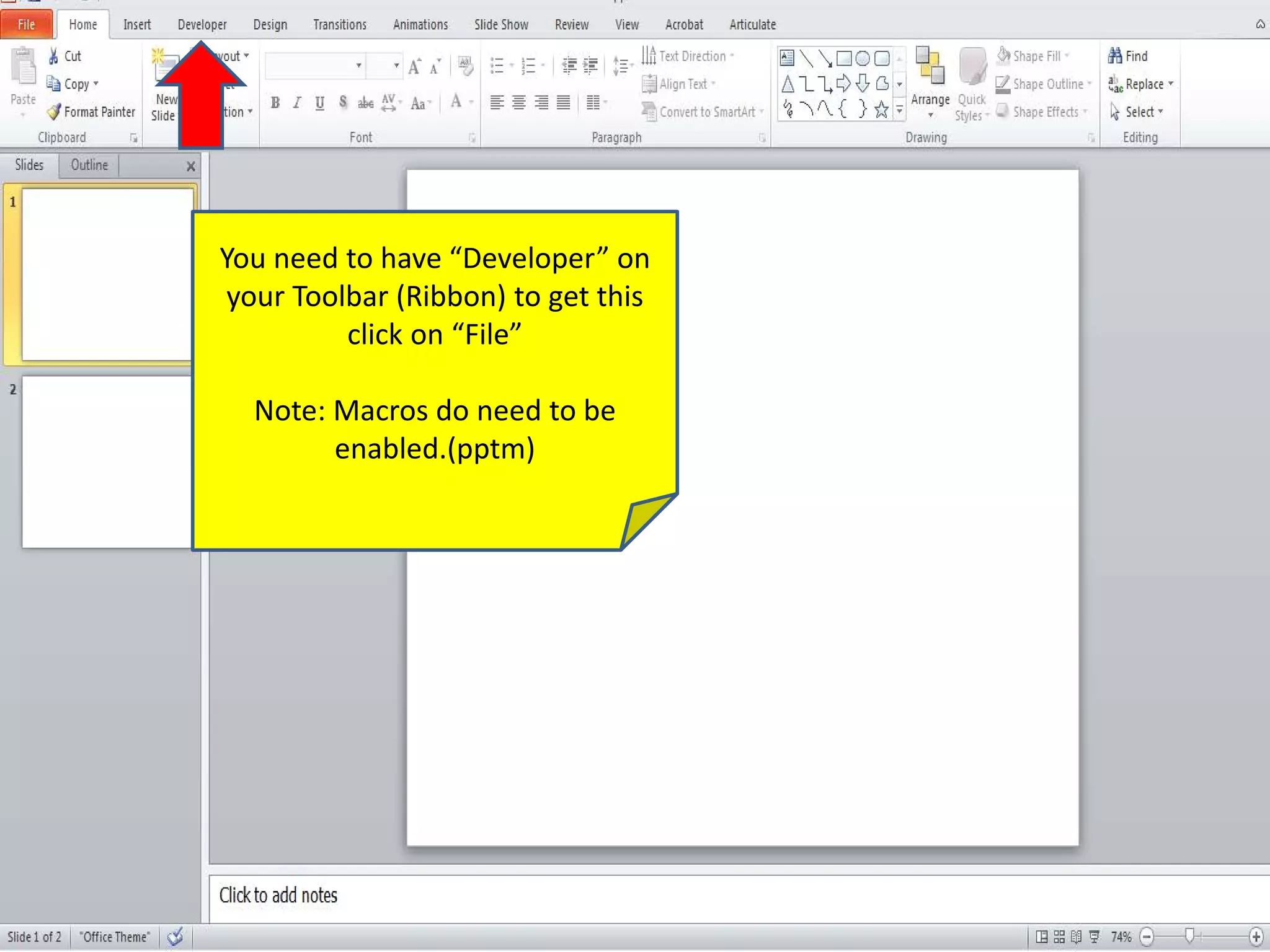Screen dimensions: 1270x952
Task: Click Text Direction button
Action: pyautogui.click(x=687, y=56)
